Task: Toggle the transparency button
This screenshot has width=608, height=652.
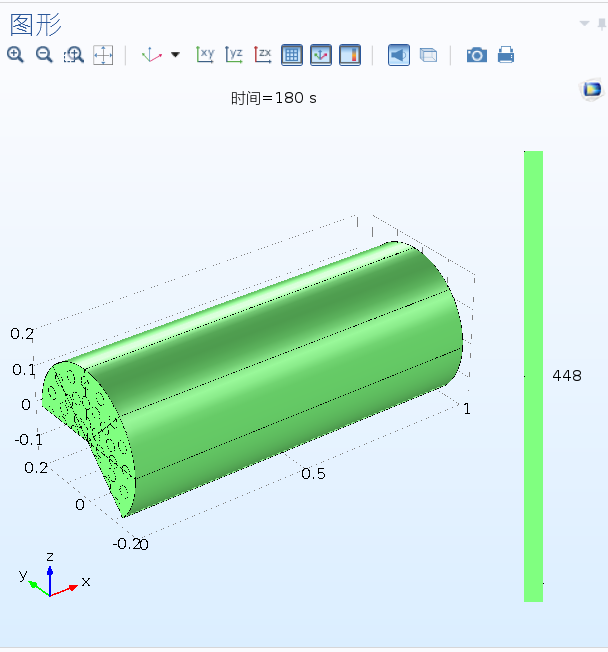Action: 428,55
